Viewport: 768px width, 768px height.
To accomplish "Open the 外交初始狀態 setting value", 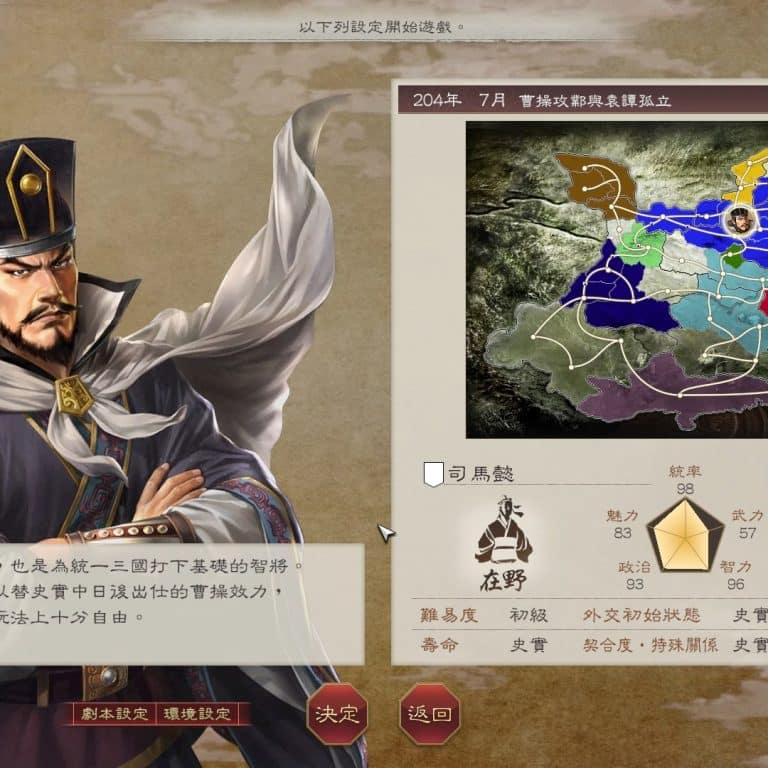I will click(x=750, y=615).
